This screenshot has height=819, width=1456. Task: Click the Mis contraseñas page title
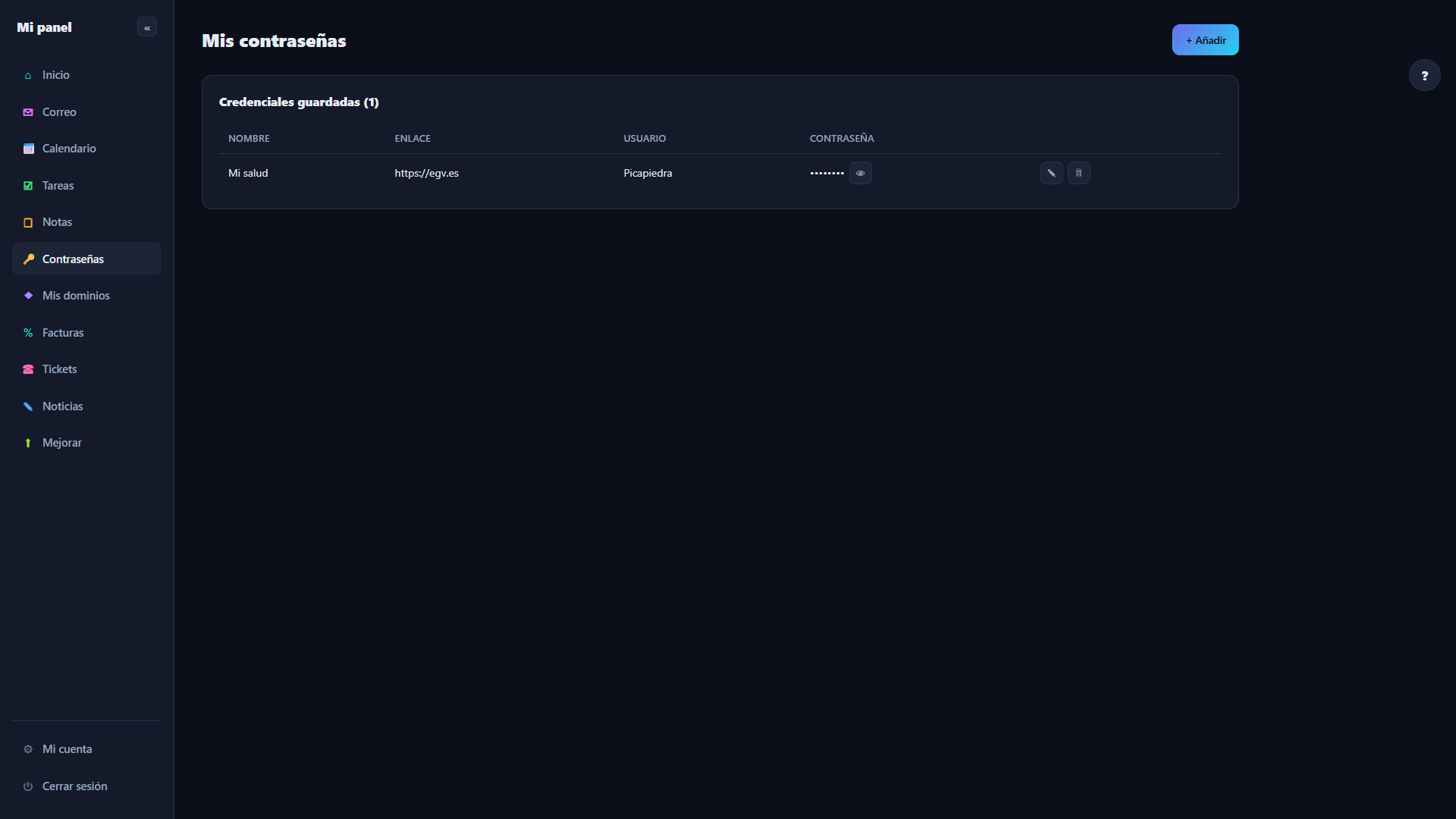pyautogui.click(x=274, y=41)
